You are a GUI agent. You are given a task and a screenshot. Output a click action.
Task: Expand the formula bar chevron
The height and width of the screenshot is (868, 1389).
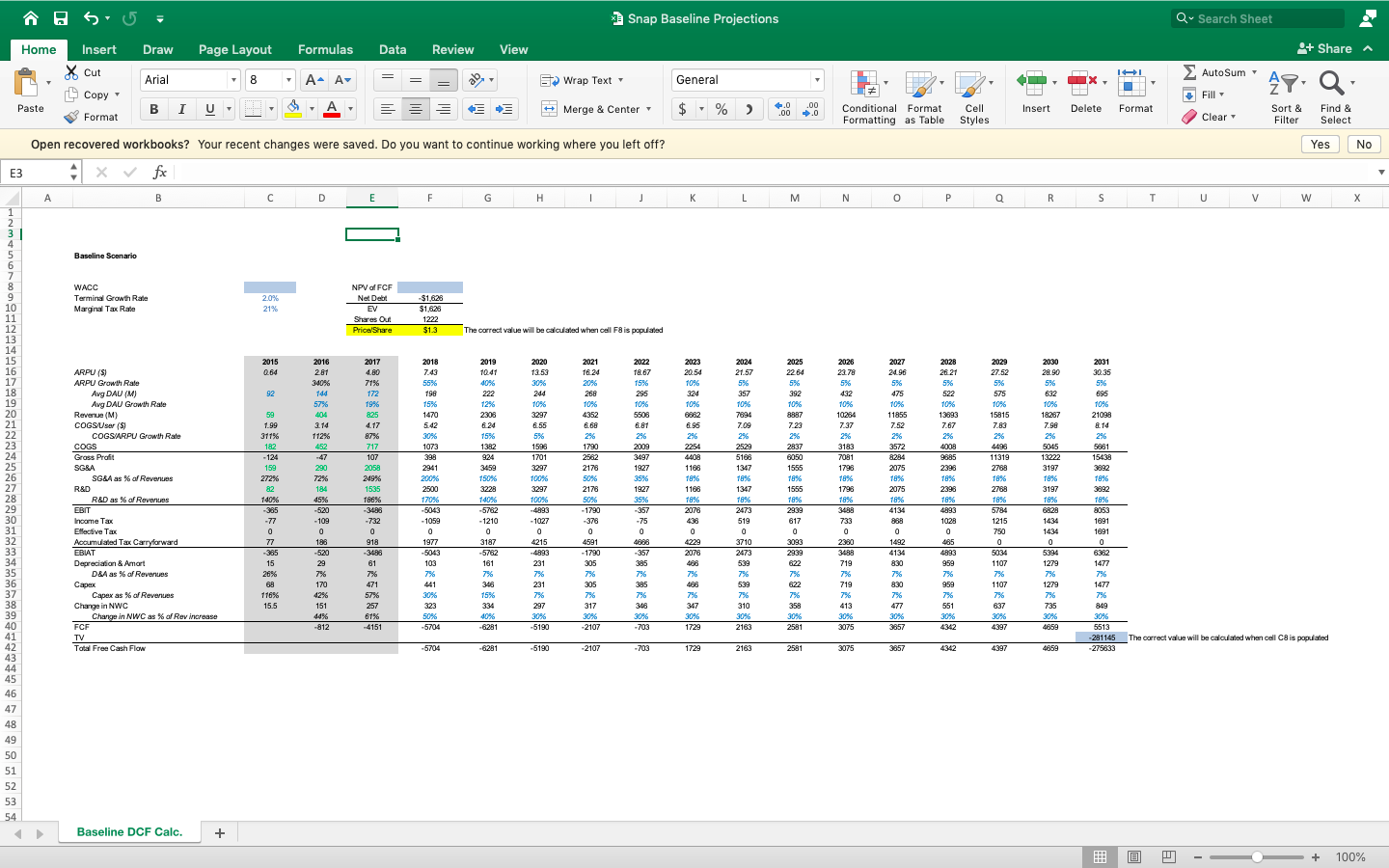pyautogui.click(x=1381, y=172)
